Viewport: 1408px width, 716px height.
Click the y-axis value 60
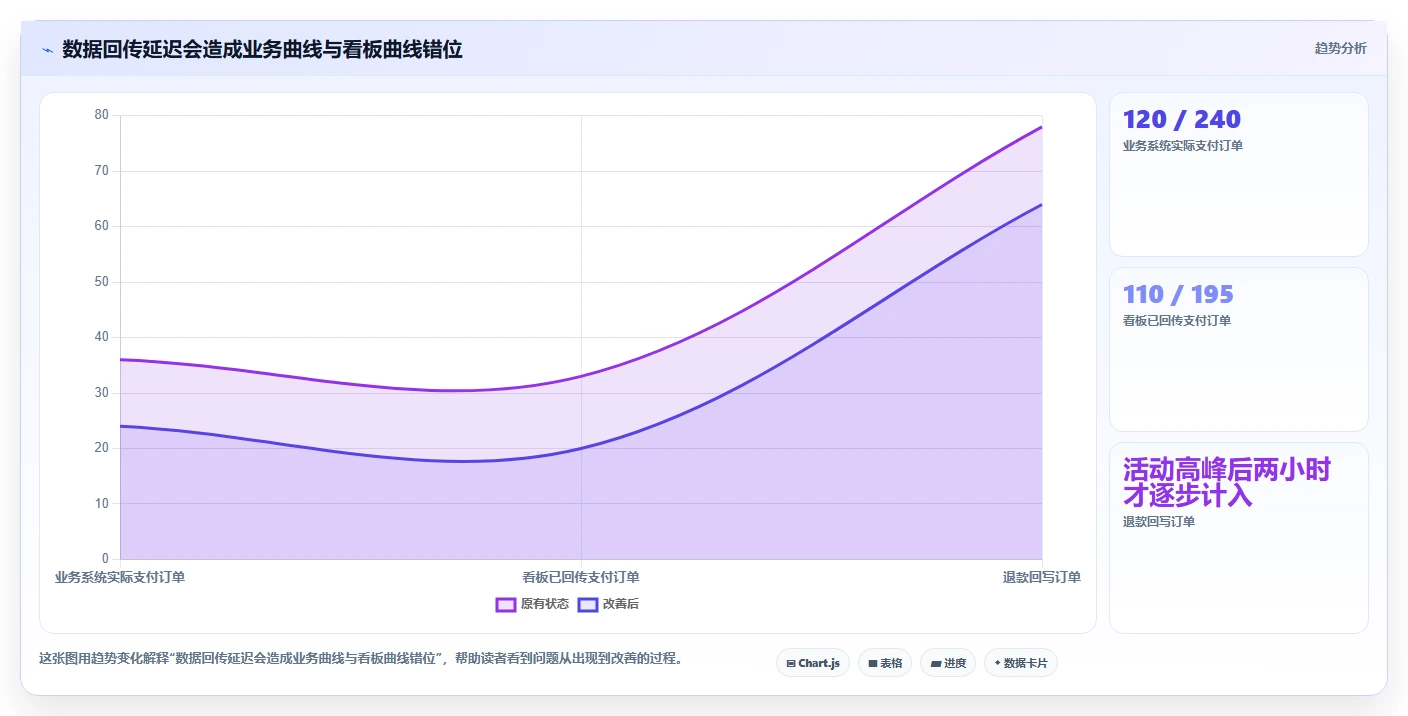[101, 226]
